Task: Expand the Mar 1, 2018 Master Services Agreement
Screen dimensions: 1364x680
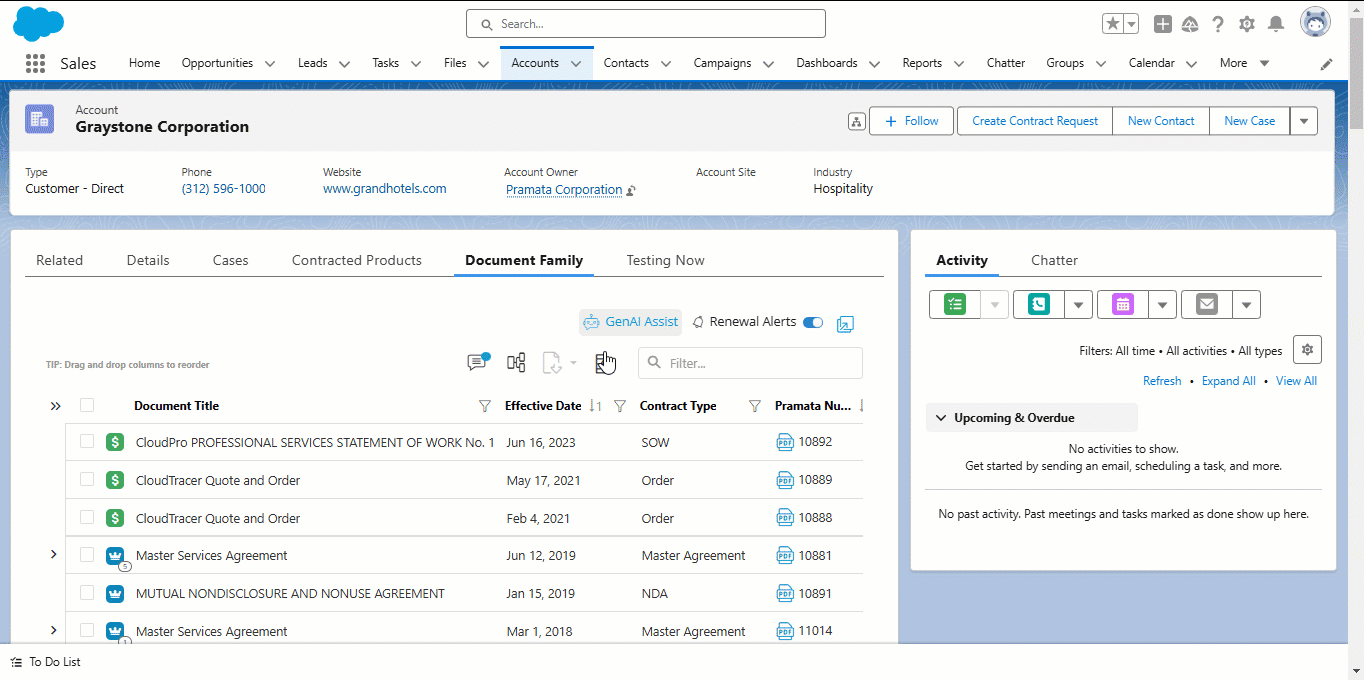Action: (54, 630)
